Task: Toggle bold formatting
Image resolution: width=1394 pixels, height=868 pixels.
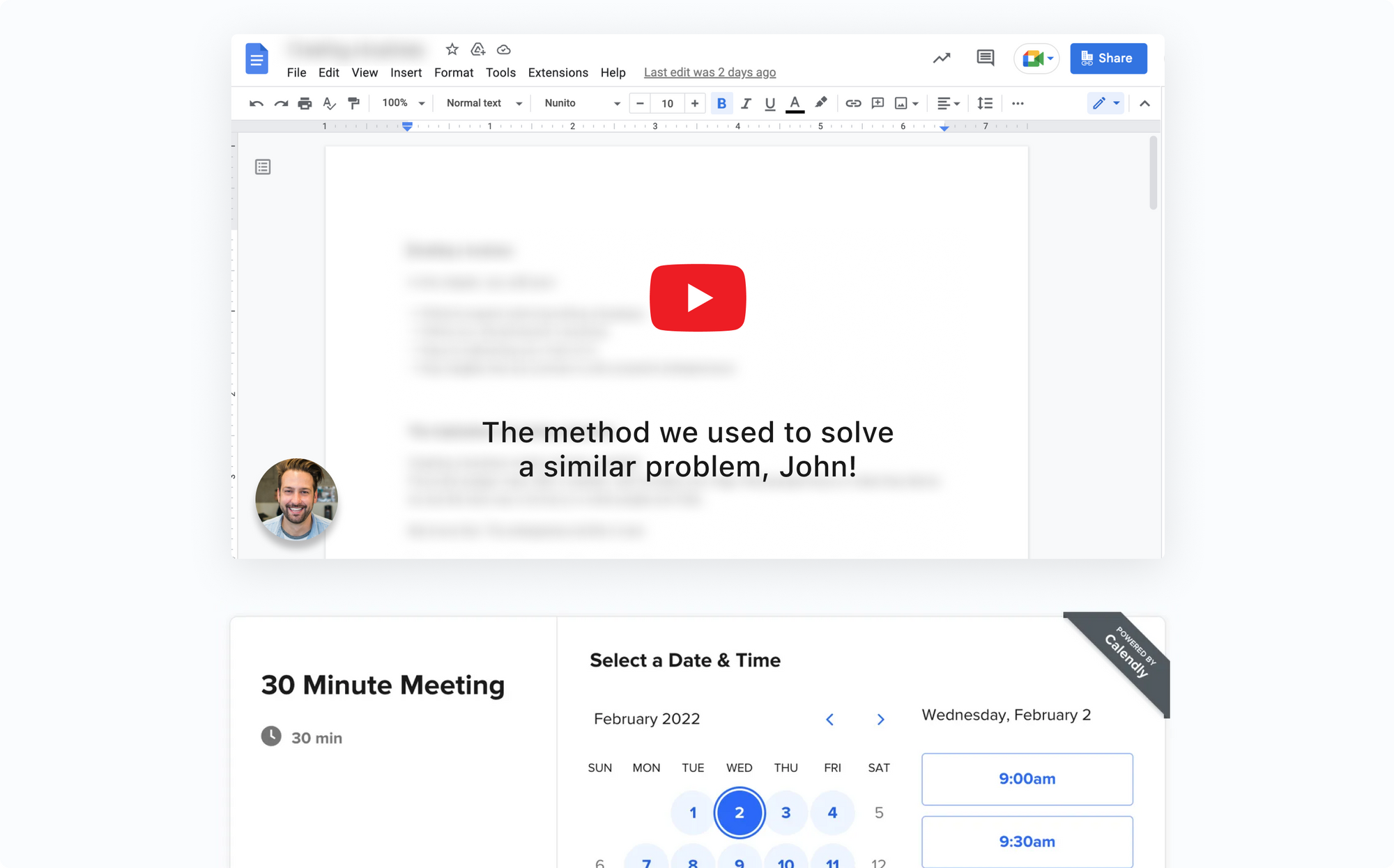Action: (x=721, y=104)
